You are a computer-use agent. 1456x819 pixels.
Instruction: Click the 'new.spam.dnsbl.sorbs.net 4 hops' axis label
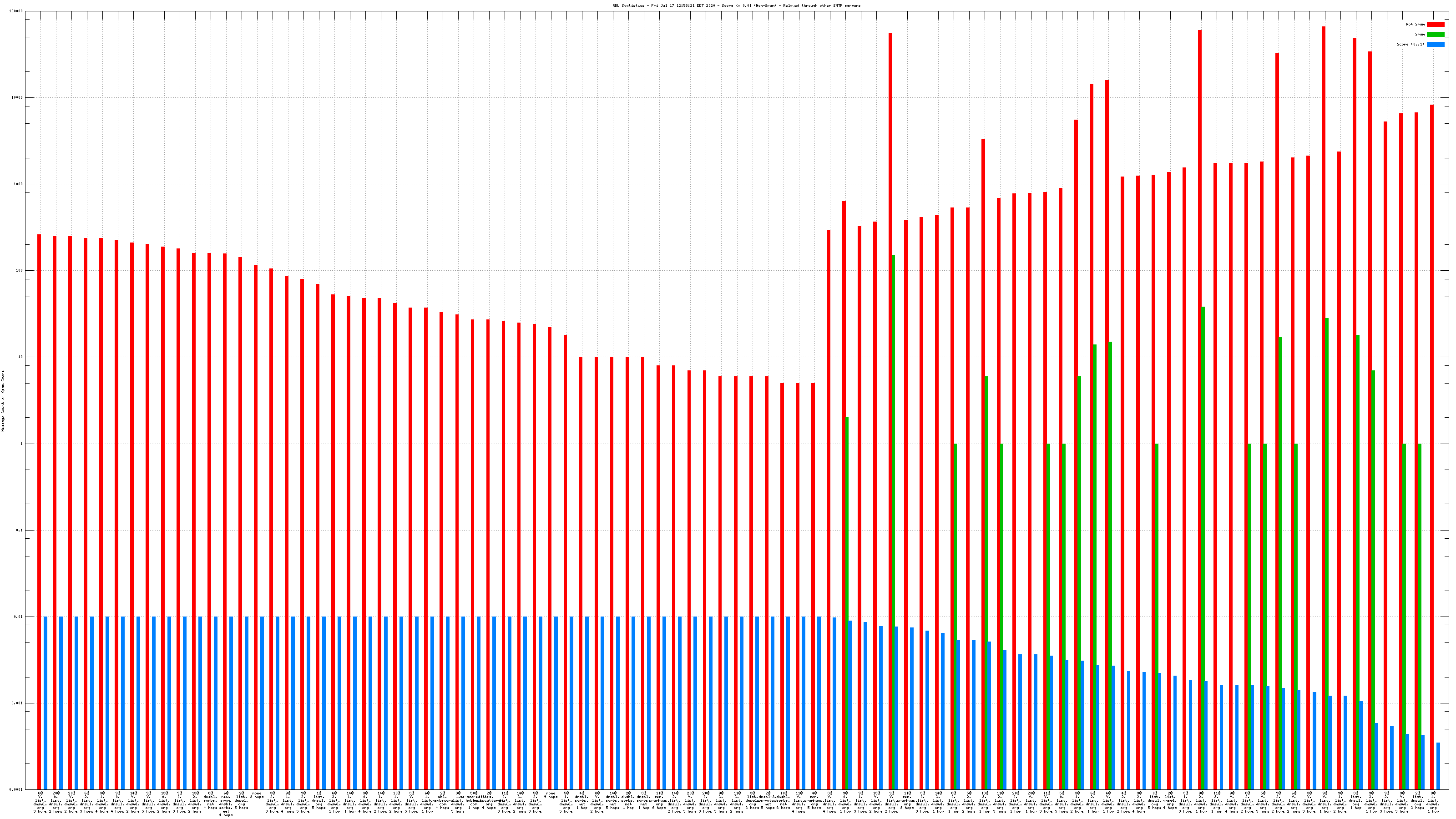pyautogui.click(x=226, y=804)
